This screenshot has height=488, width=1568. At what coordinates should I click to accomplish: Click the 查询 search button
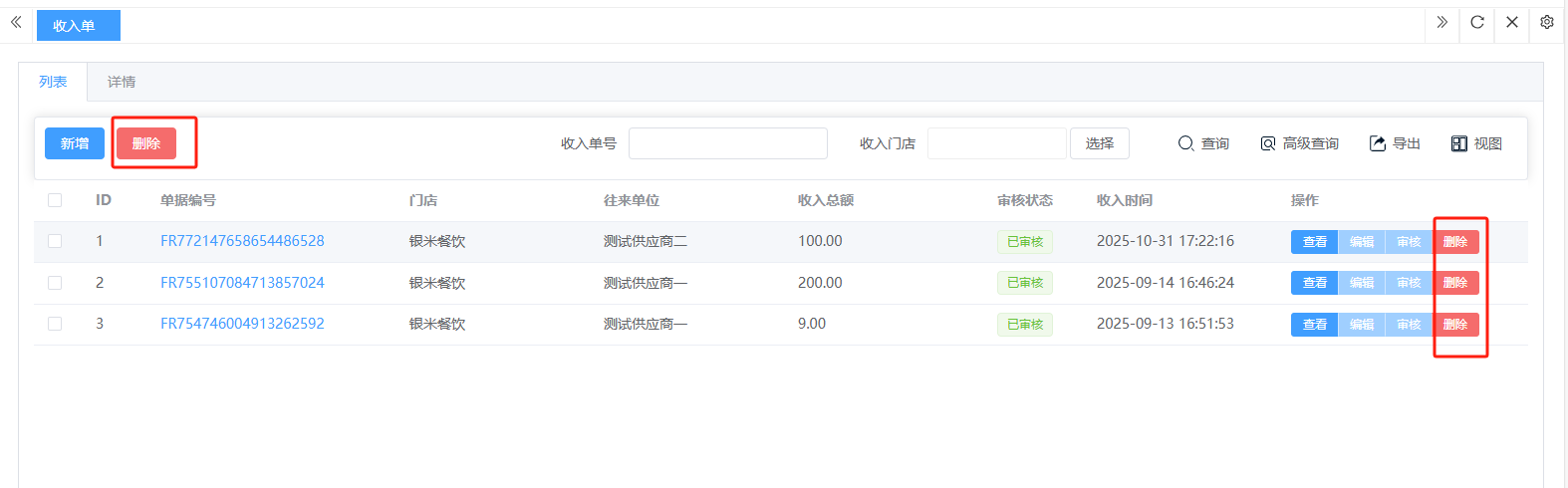(1203, 143)
